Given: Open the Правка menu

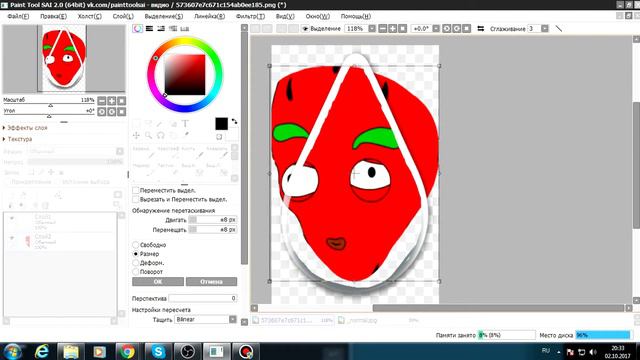Looking at the screenshot, I should point(53,16).
